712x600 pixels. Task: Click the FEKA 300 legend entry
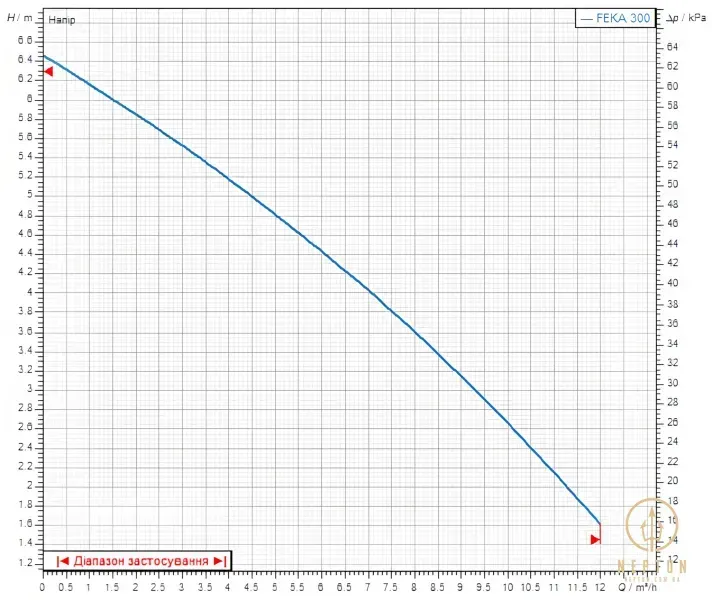click(x=615, y=18)
